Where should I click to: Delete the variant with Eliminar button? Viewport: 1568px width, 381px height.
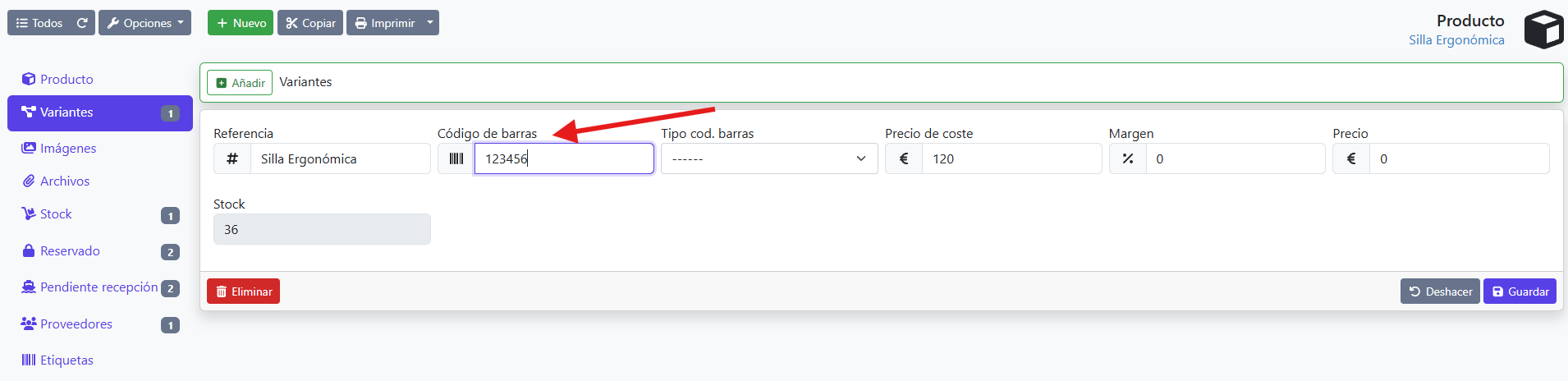(243, 291)
